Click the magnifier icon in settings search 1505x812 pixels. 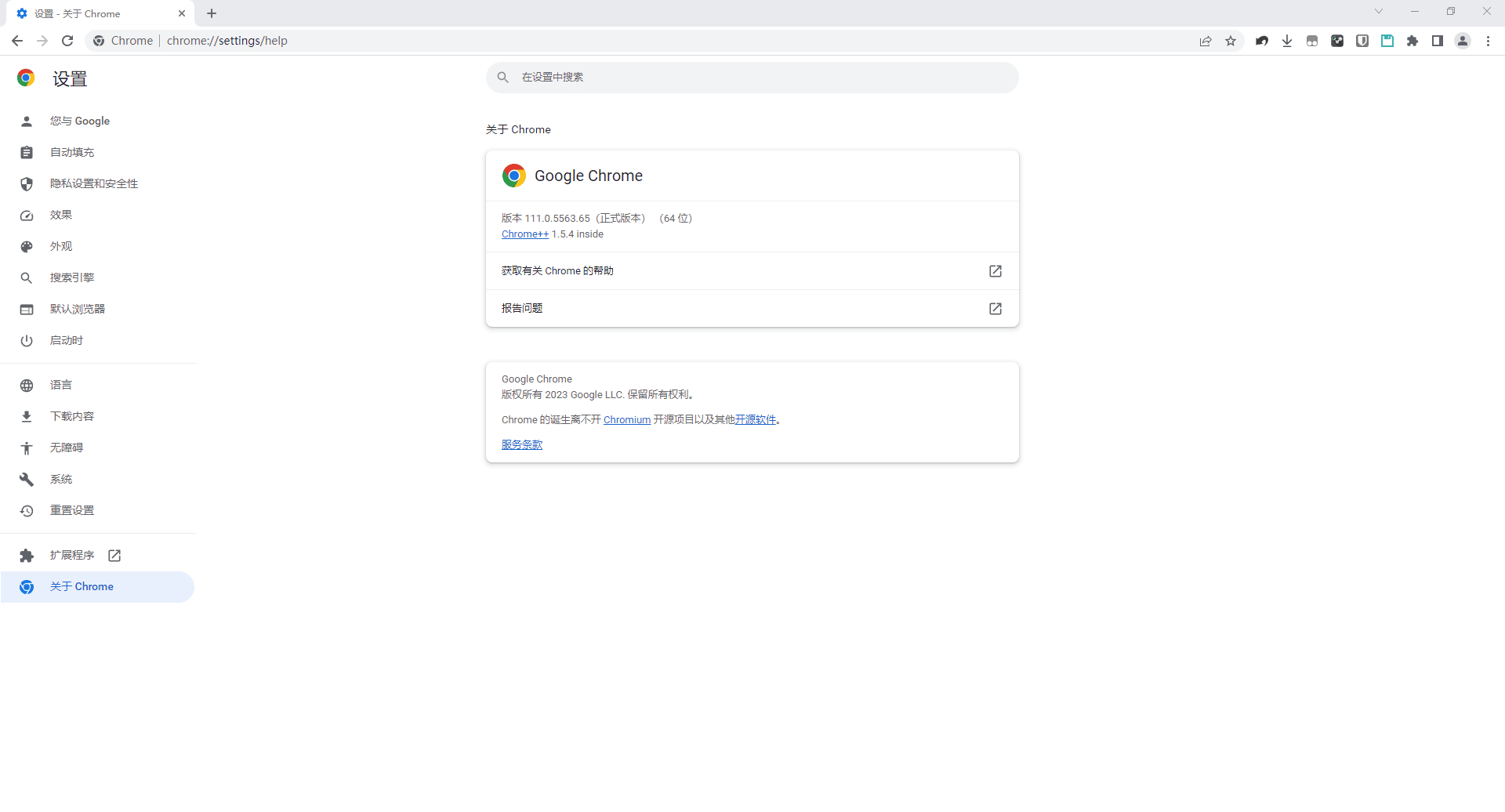503,78
